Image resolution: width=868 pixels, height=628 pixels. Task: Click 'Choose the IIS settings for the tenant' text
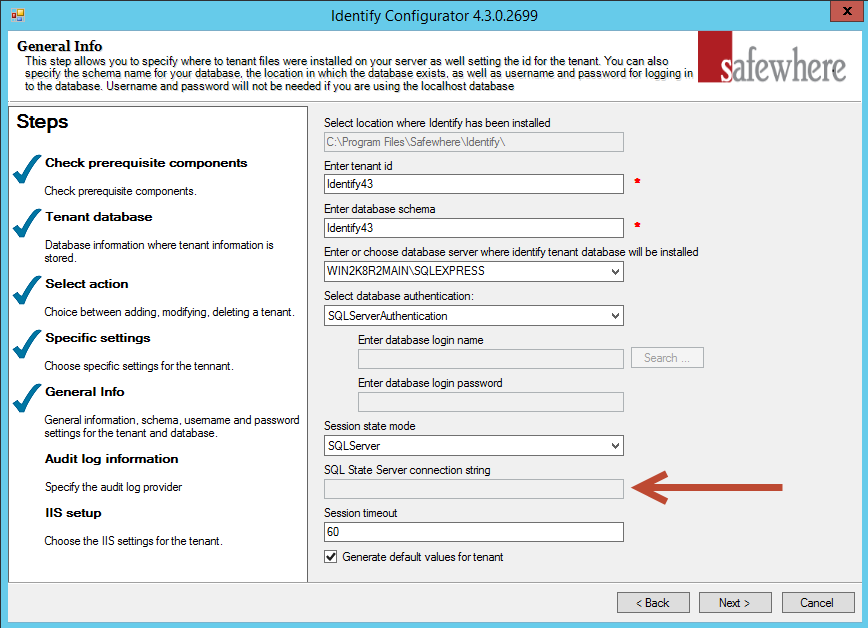133,541
